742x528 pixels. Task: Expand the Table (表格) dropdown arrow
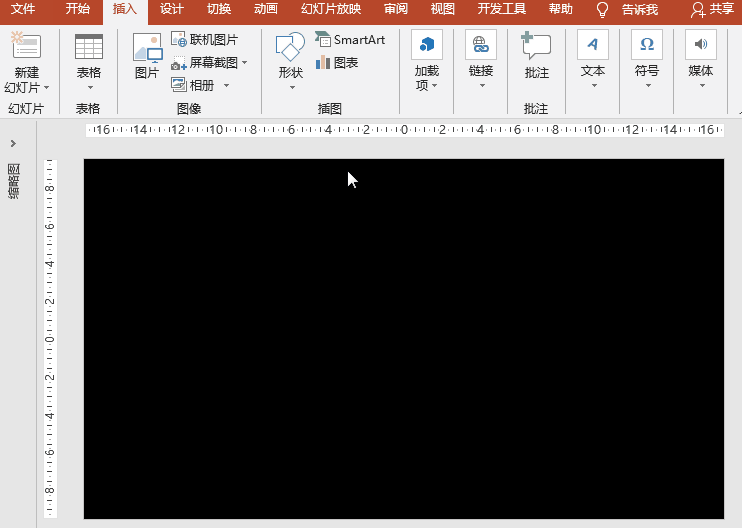[90, 88]
